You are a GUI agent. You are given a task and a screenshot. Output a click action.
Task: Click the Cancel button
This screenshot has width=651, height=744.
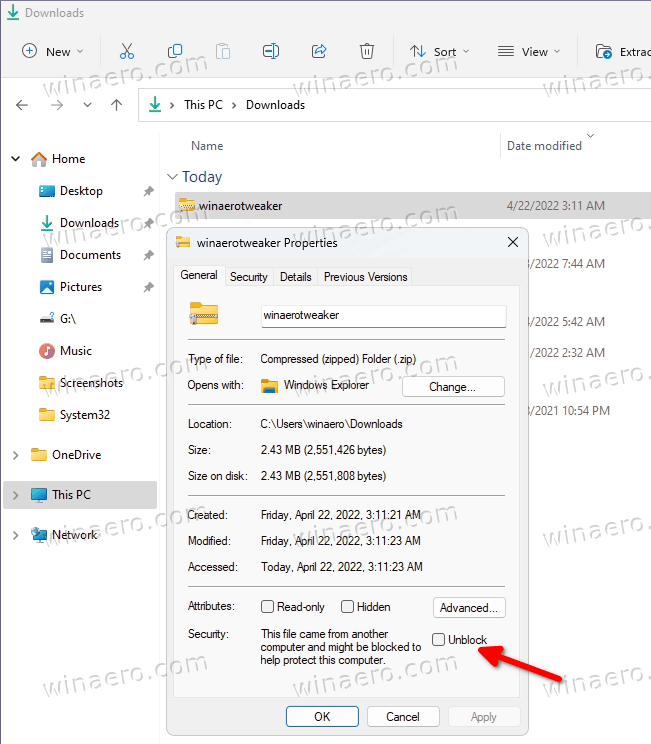403,716
